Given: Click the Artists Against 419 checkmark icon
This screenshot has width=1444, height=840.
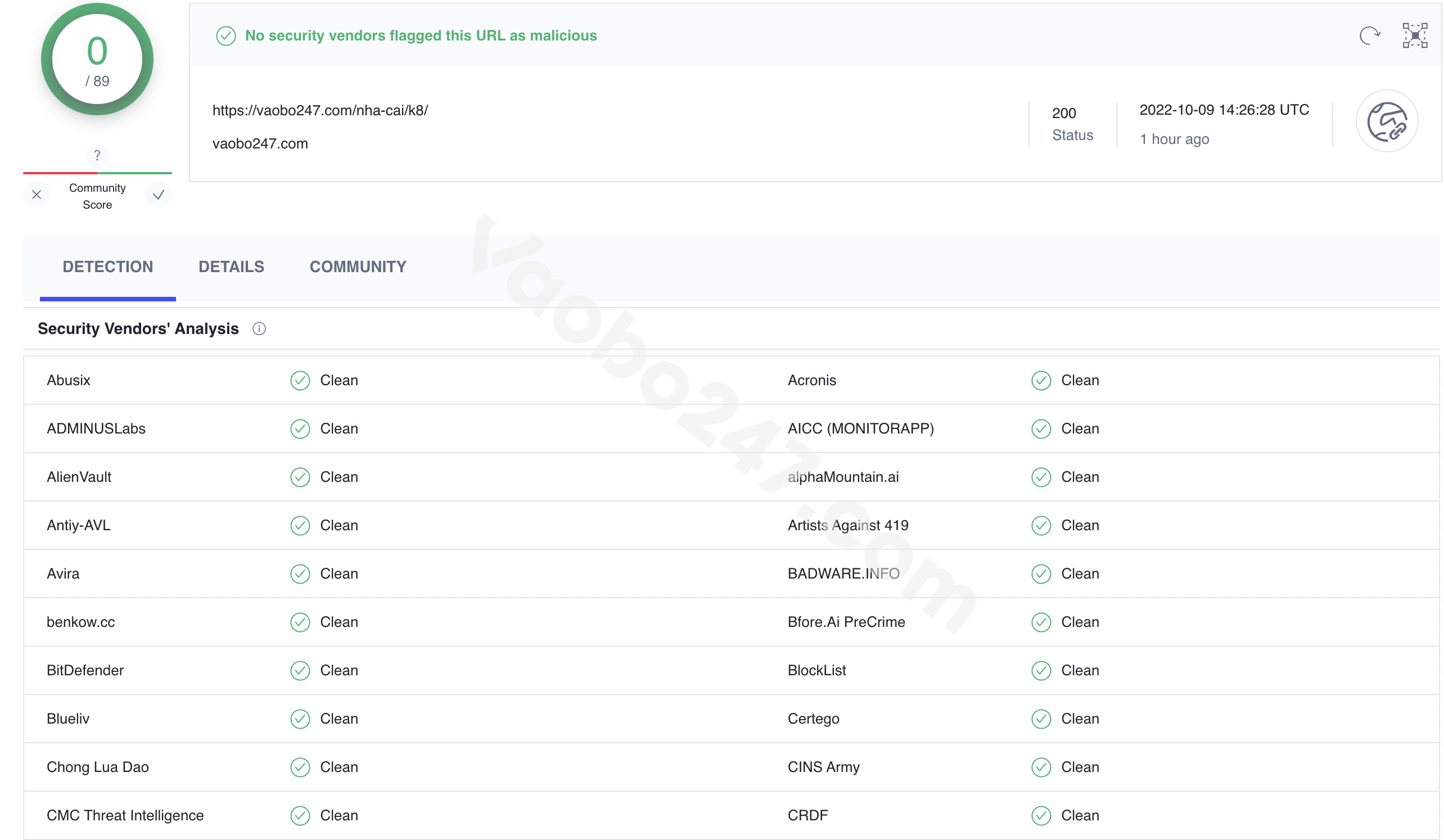Looking at the screenshot, I should (1041, 526).
